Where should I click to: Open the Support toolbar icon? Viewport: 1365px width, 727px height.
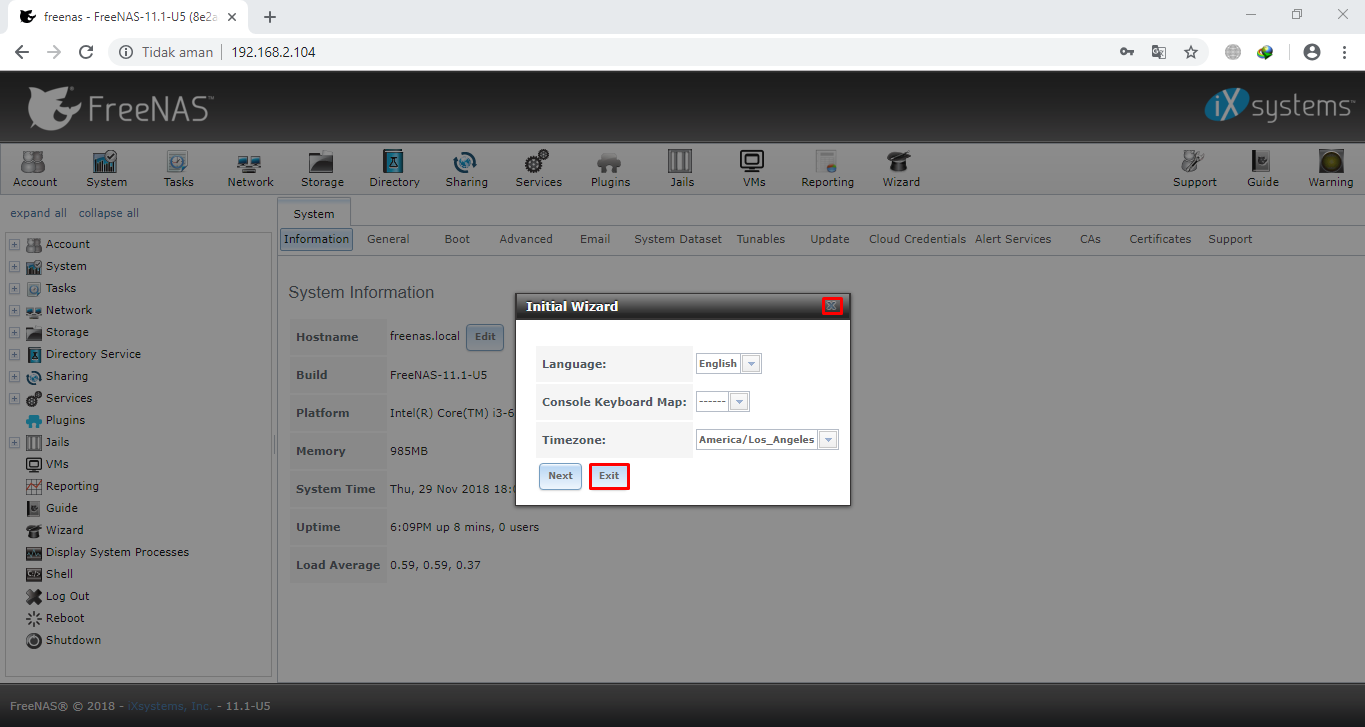tap(1194, 169)
